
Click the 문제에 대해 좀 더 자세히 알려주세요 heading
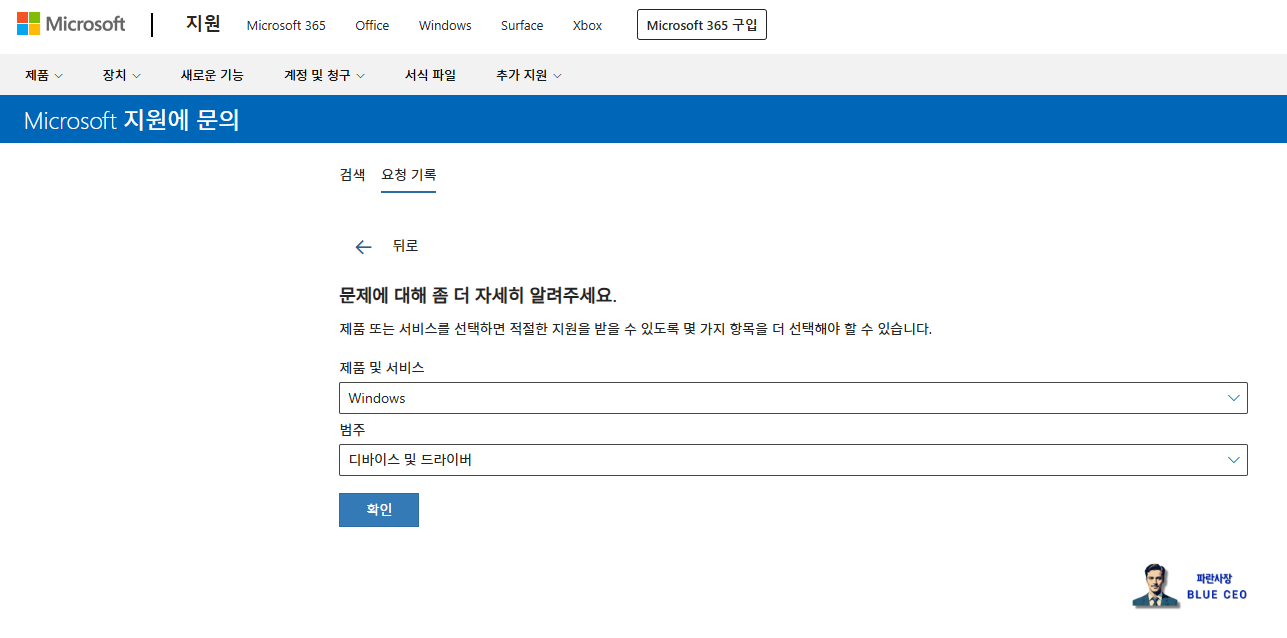click(x=478, y=296)
